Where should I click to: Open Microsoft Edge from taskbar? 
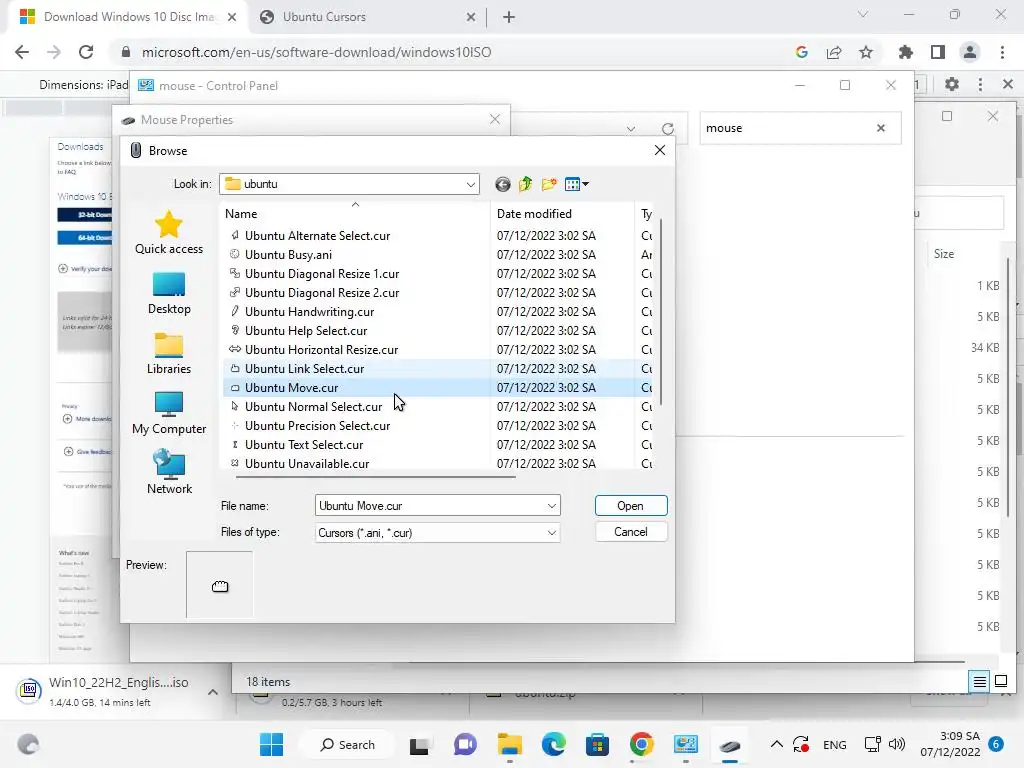tap(553, 744)
